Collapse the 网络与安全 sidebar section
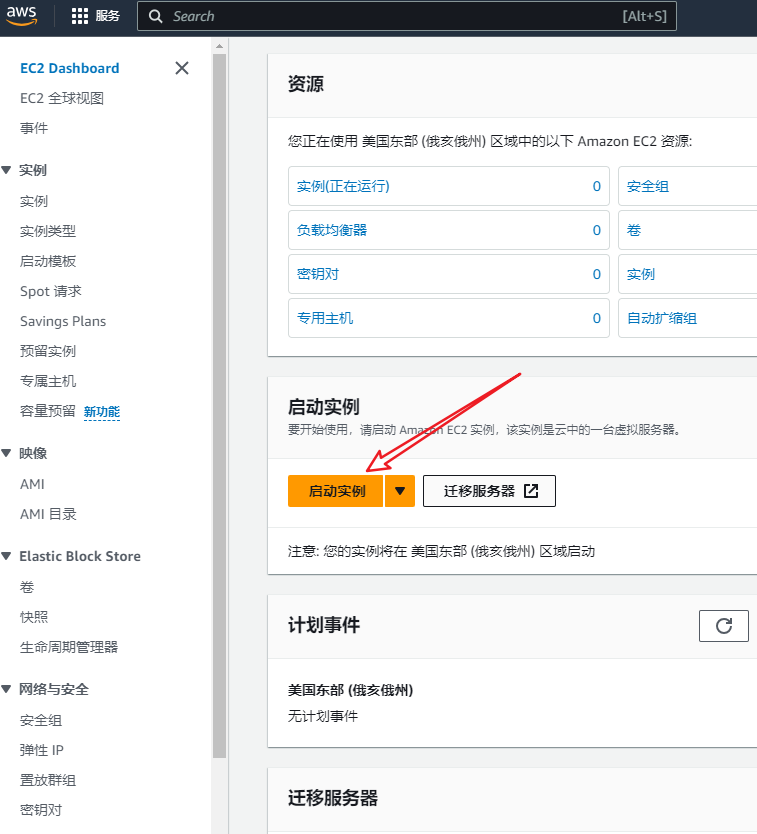The height and width of the screenshot is (834, 757). pos(6,689)
